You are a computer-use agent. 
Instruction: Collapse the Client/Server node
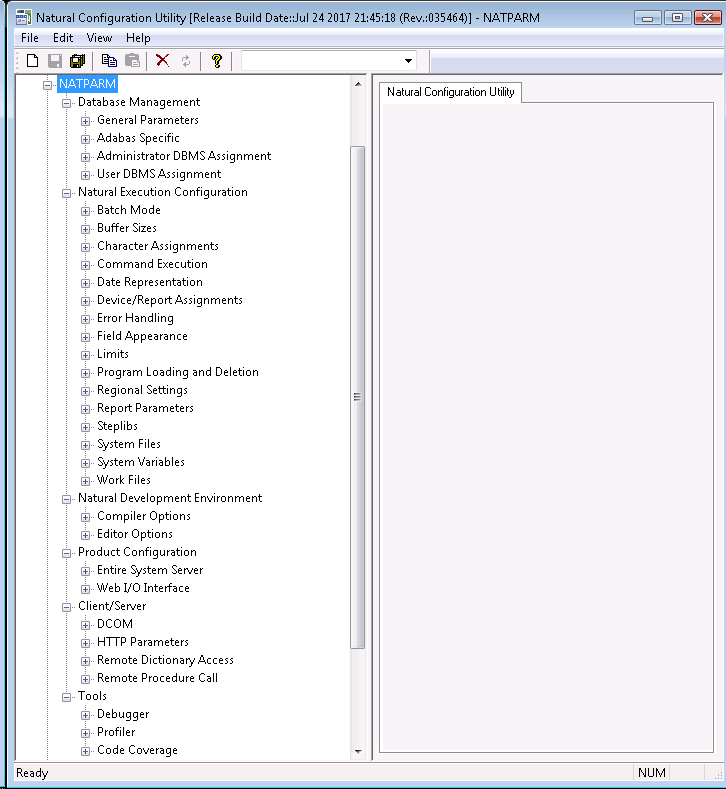[66, 607]
